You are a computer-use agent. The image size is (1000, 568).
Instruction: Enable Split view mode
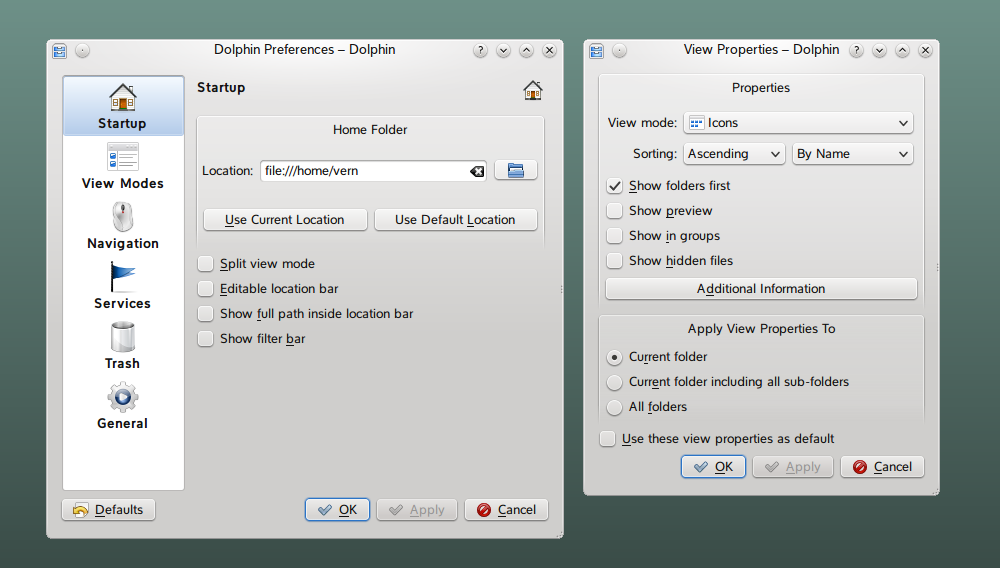(x=205, y=264)
